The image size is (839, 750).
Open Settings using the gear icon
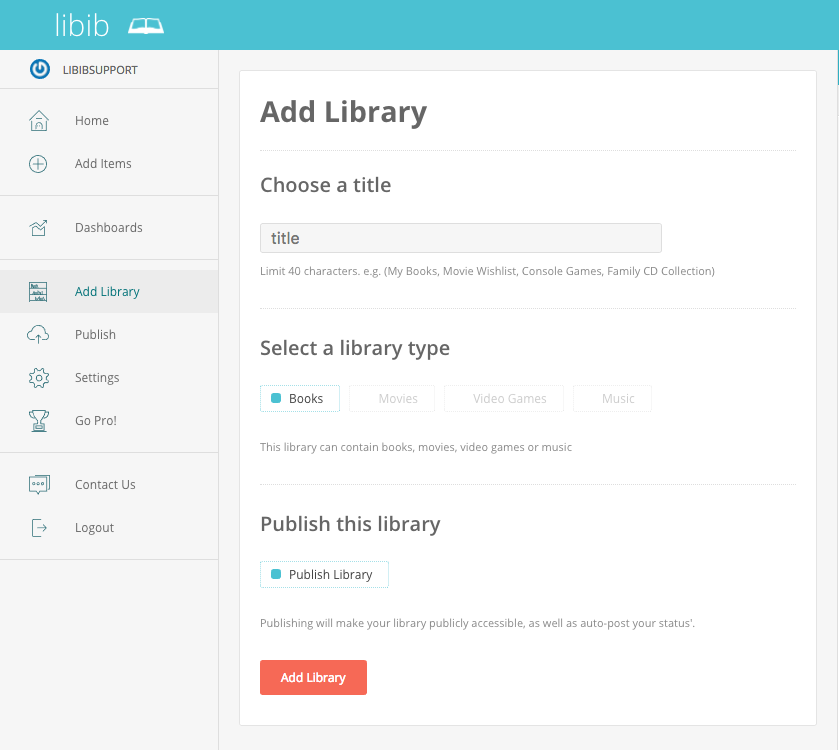(38, 378)
